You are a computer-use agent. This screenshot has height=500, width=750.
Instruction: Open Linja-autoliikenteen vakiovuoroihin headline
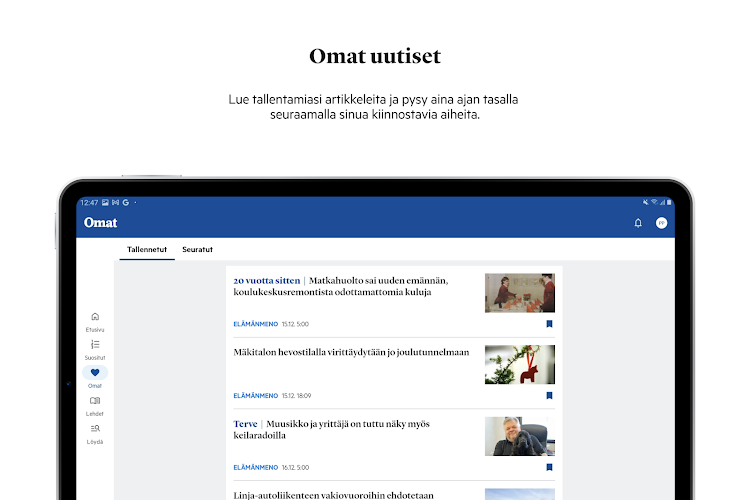tap(333, 495)
